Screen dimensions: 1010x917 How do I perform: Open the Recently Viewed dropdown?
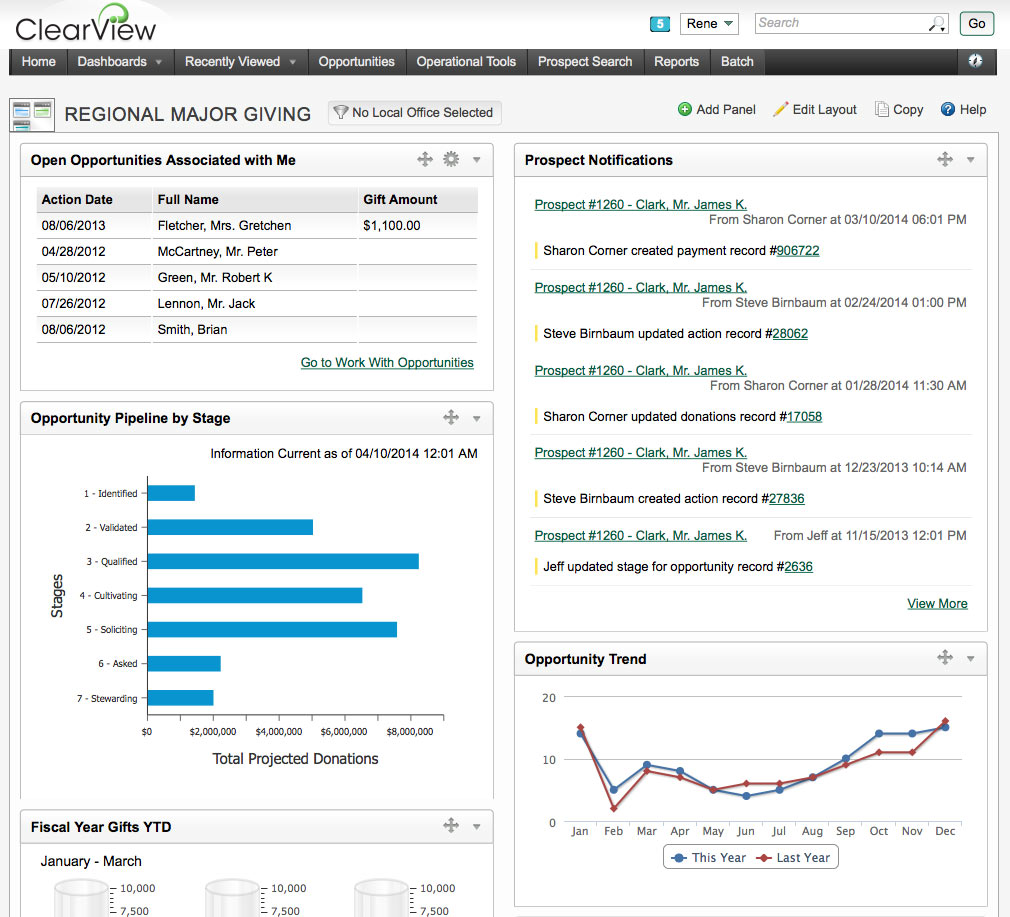click(233, 61)
